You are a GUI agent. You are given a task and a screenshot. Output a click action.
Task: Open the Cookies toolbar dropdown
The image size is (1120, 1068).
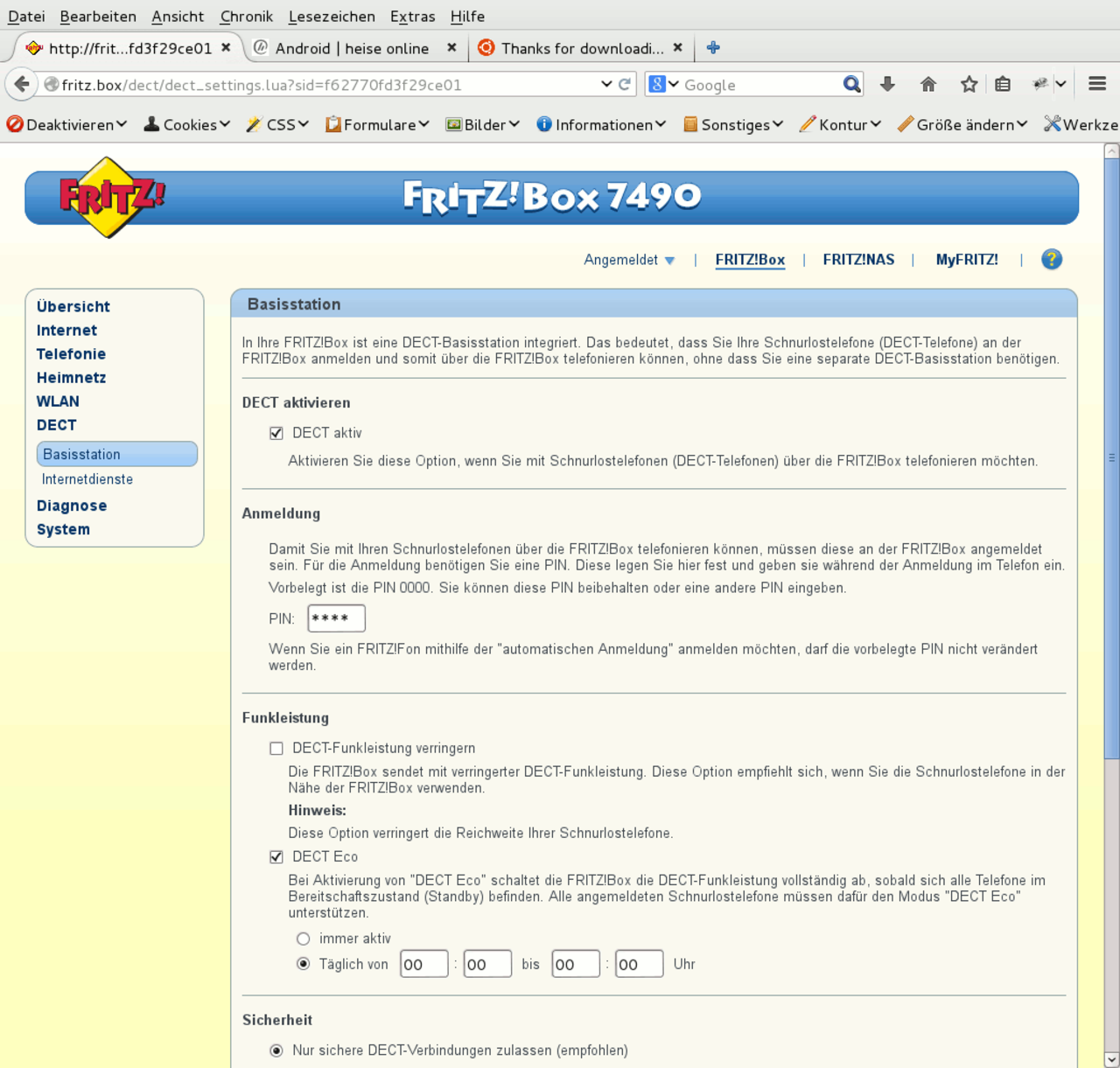pos(187,124)
